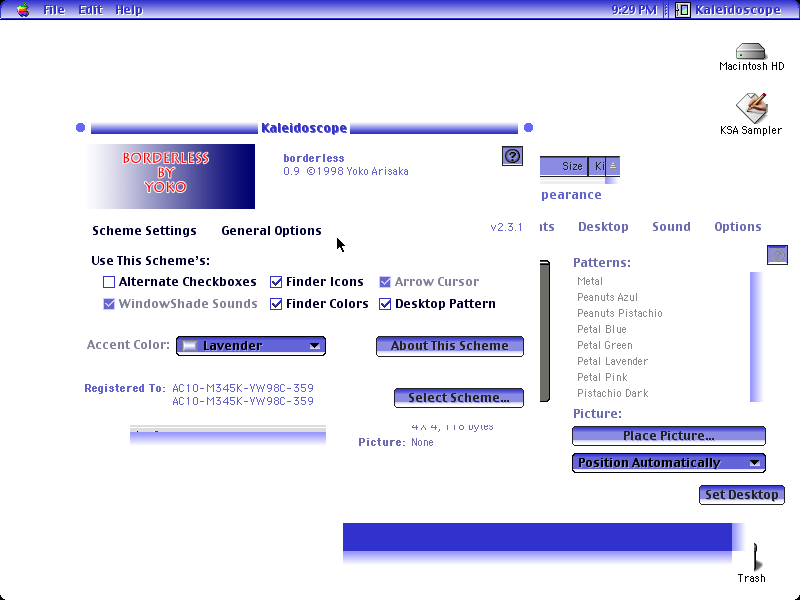Click the About This Scheme button

click(449, 346)
